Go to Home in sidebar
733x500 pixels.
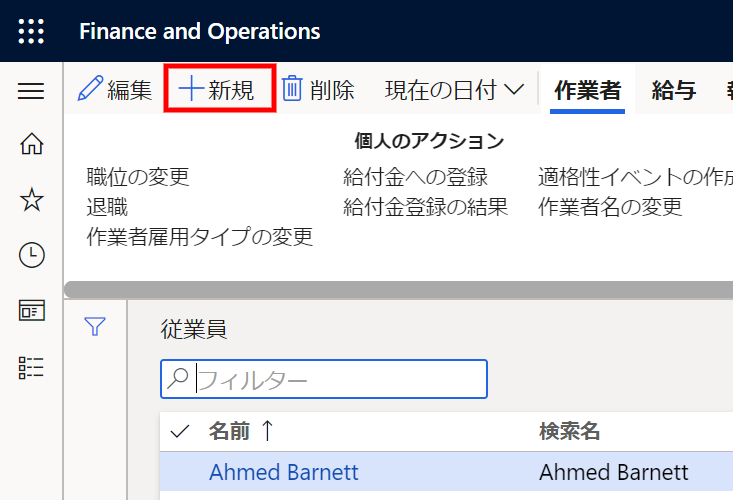tap(31, 143)
